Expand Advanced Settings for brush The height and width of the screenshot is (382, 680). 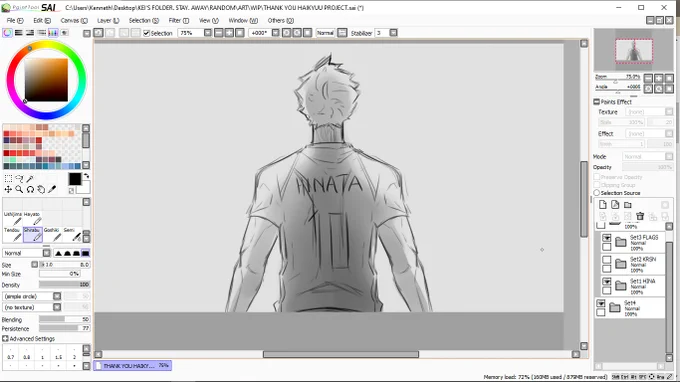coord(5,338)
